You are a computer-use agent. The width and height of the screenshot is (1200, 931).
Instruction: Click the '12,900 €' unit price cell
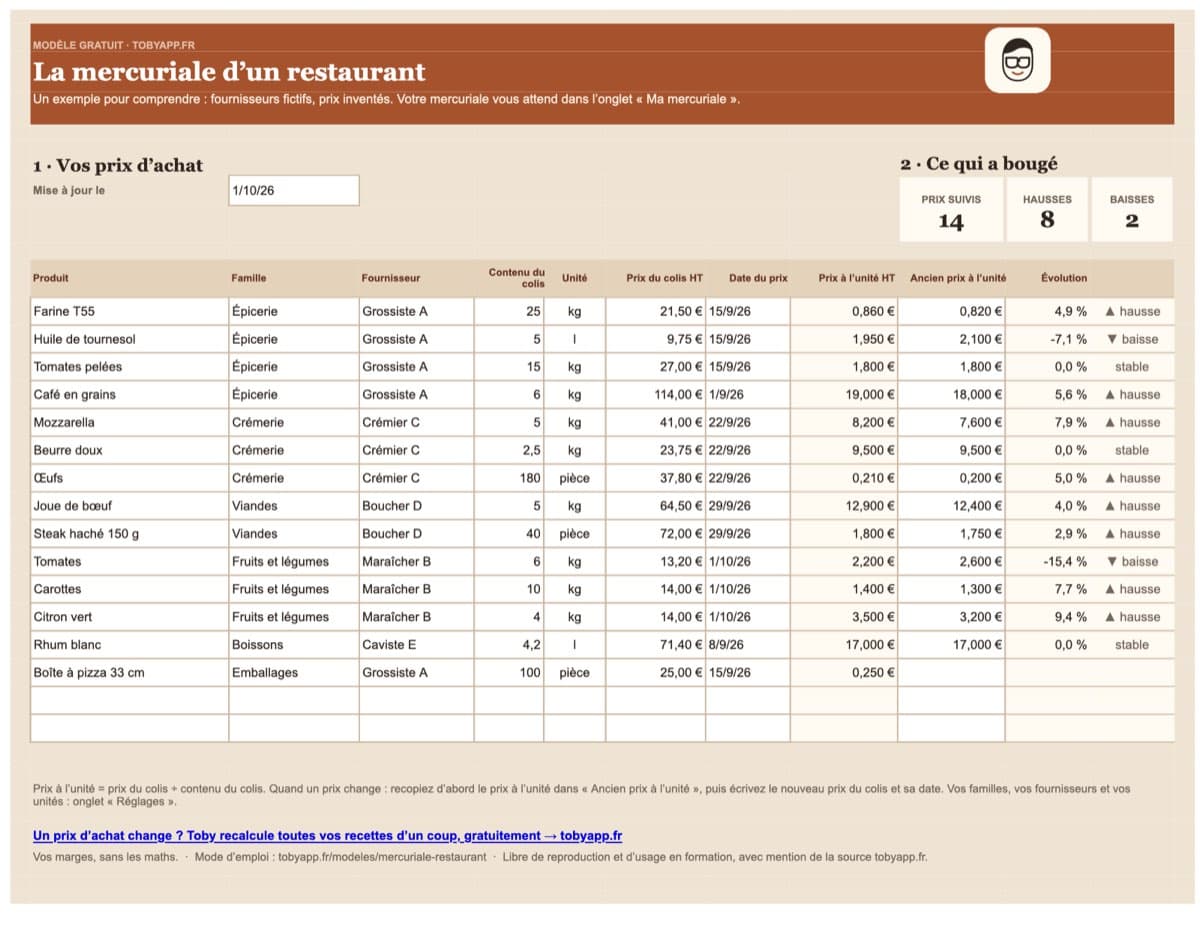click(844, 506)
